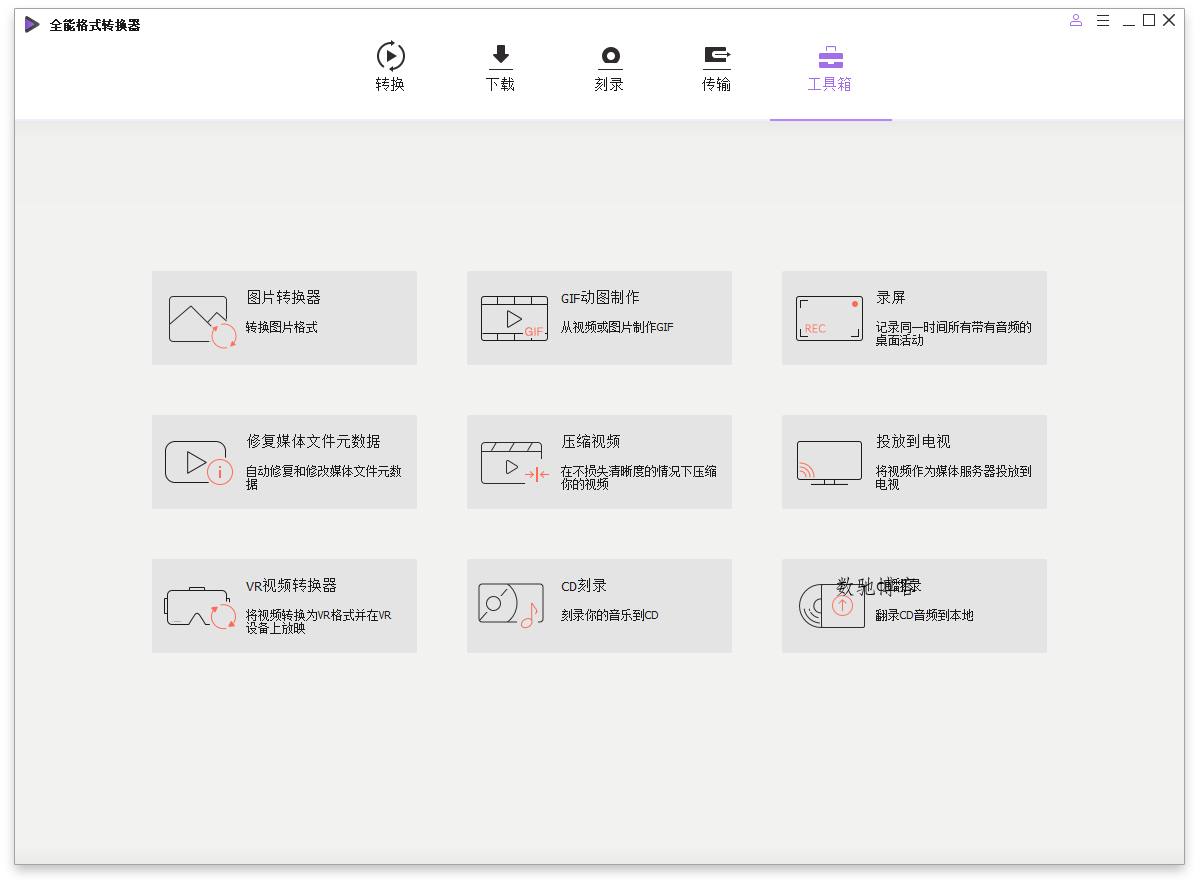This screenshot has height=888, width=1199.
Task: Click the CD刻录 disc icon
Action: [x=510, y=605]
